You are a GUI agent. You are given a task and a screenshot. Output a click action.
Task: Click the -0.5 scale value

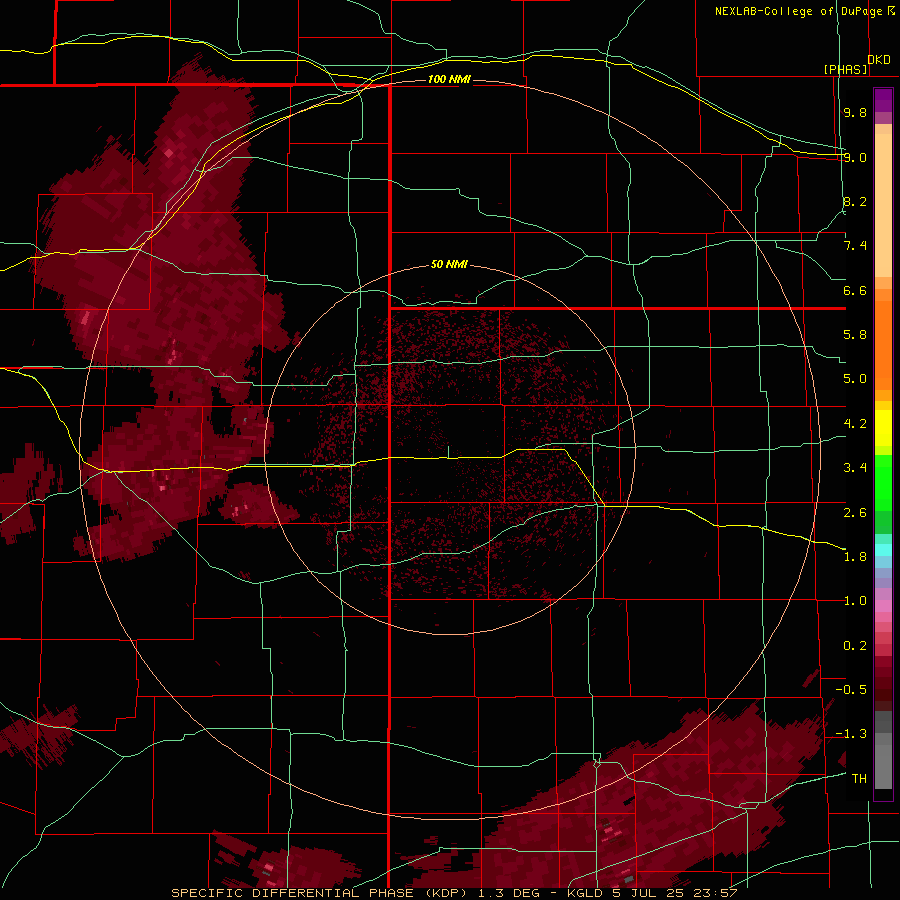(x=851, y=690)
